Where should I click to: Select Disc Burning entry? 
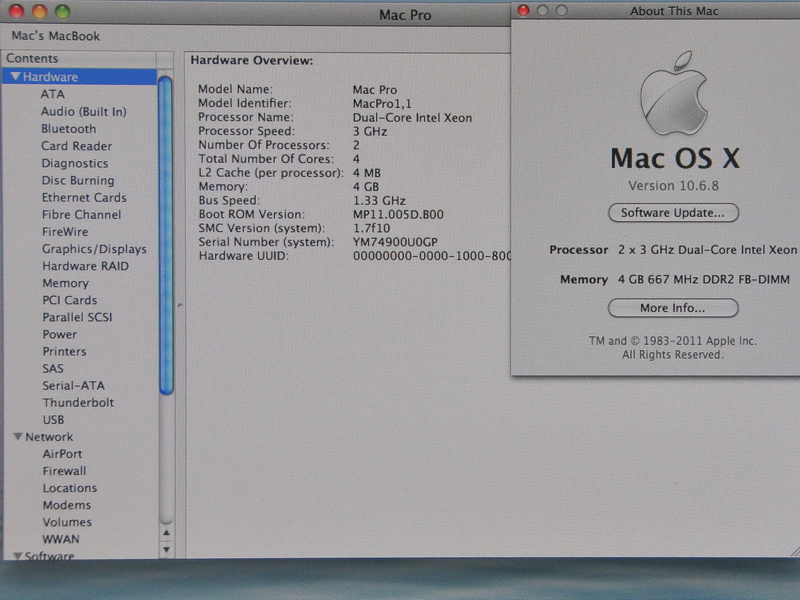78,180
